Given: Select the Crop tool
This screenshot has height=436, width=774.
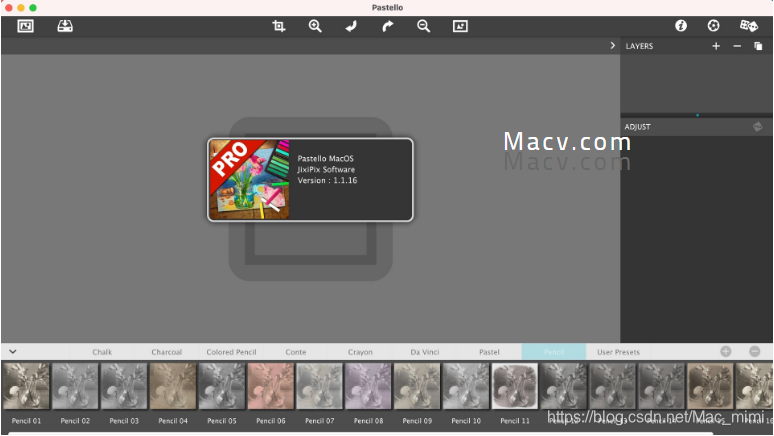Looking at the screenshot, I should (278, 26).
